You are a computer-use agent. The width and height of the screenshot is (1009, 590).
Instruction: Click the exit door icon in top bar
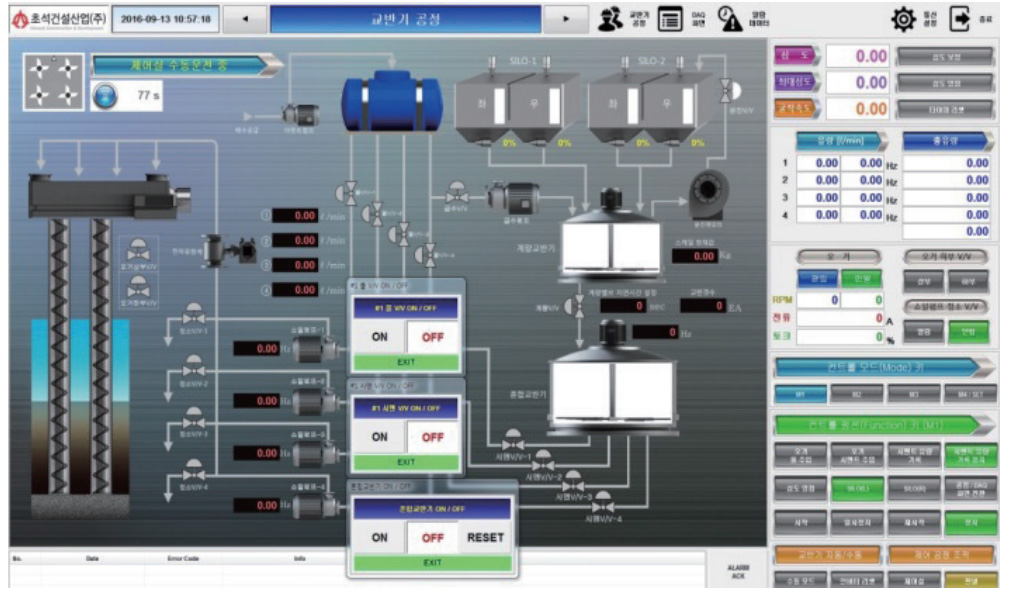(x=960, y=19)
